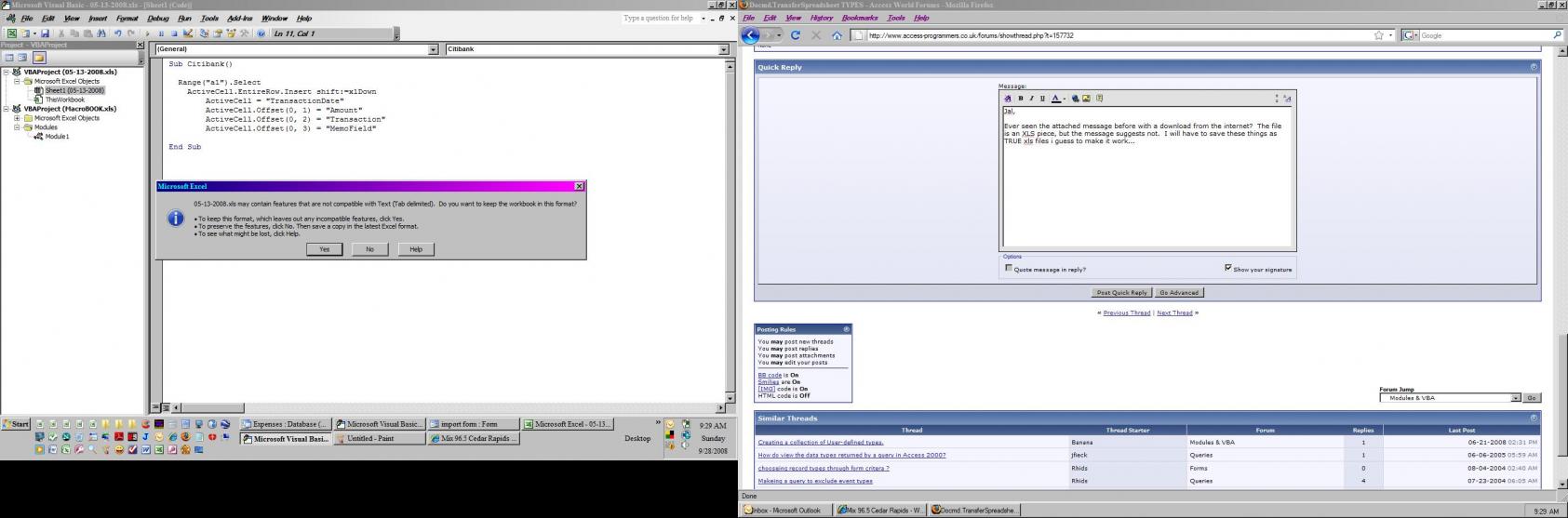This screenshot has width=1568, height=518.
Task: Open Firefox Bookmarks menu
Action: pos(860,18)
